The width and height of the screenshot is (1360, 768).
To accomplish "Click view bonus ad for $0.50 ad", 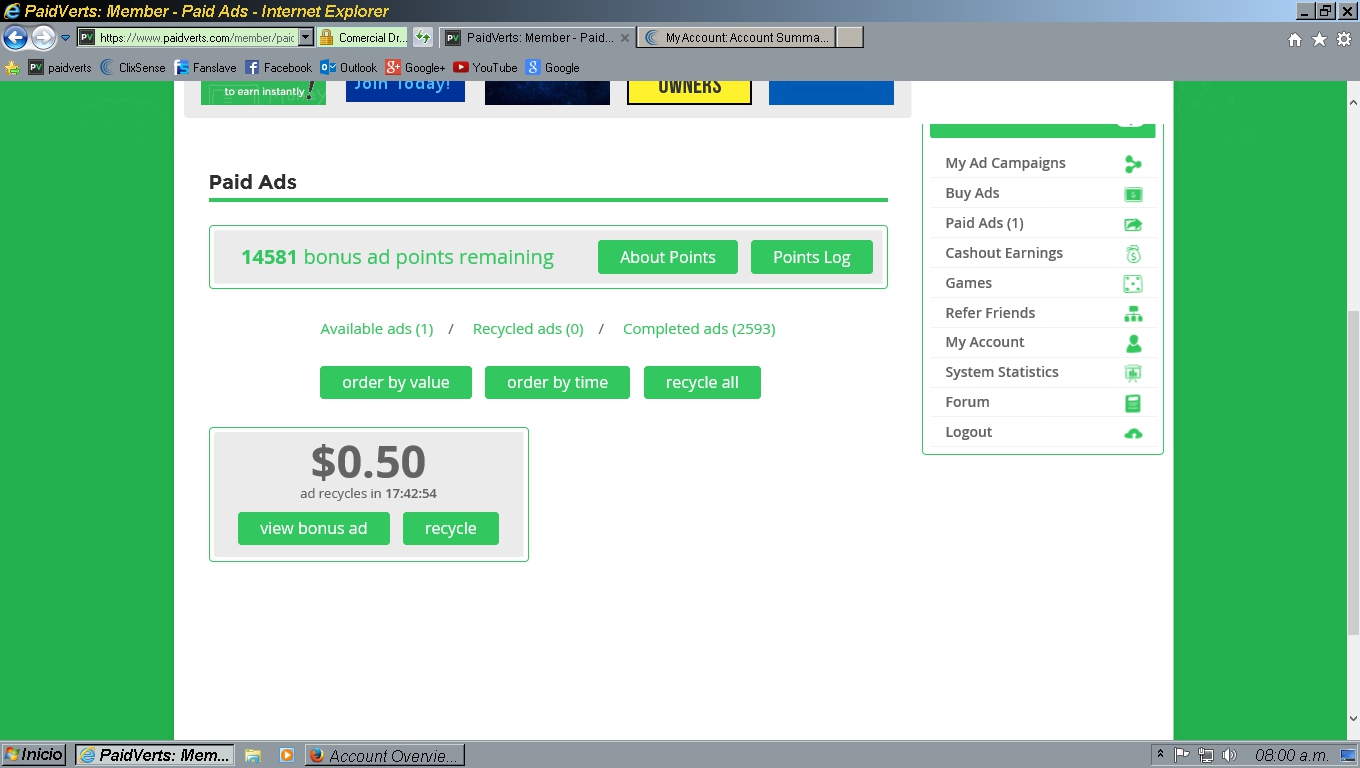I will pos(314,529).
